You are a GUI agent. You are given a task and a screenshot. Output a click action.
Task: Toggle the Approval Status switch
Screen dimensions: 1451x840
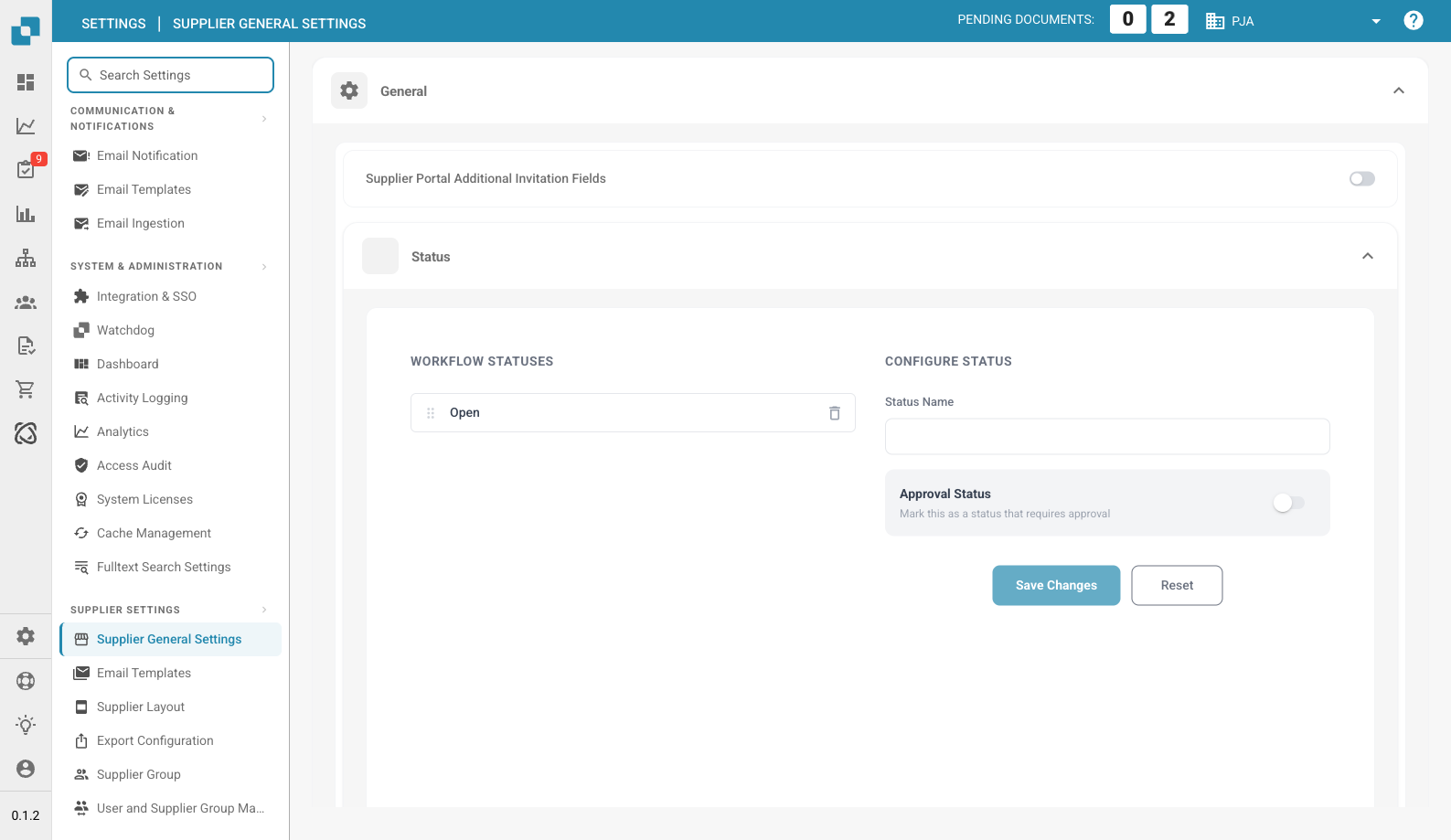tap(1289, 503)
